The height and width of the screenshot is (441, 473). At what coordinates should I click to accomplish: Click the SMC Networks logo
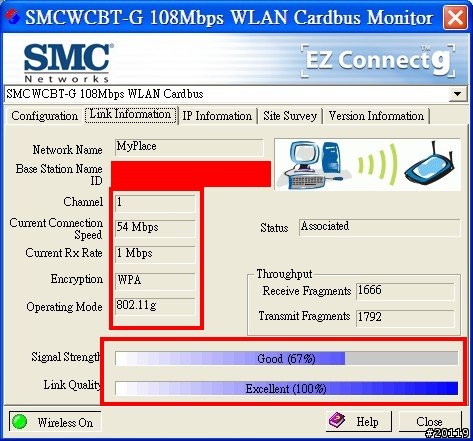pos(68,63)
